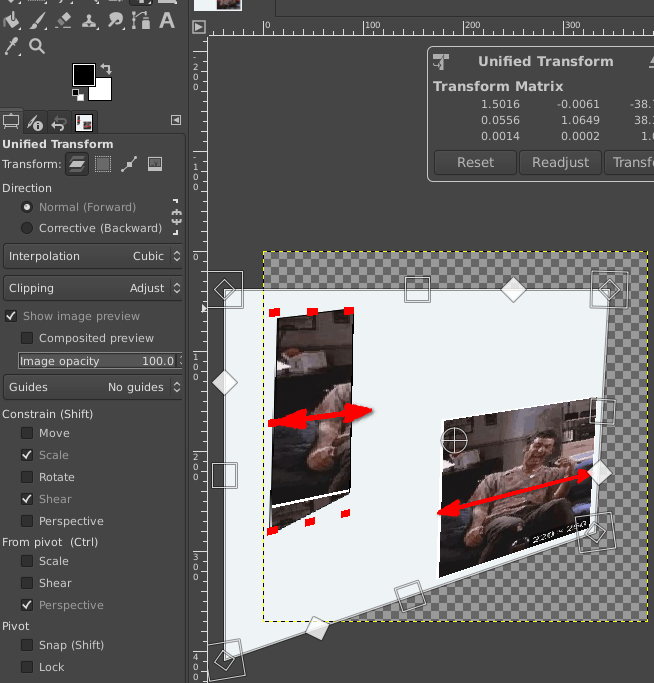
Task: Enable Composited preview checkbox
Action: point(28,338)
